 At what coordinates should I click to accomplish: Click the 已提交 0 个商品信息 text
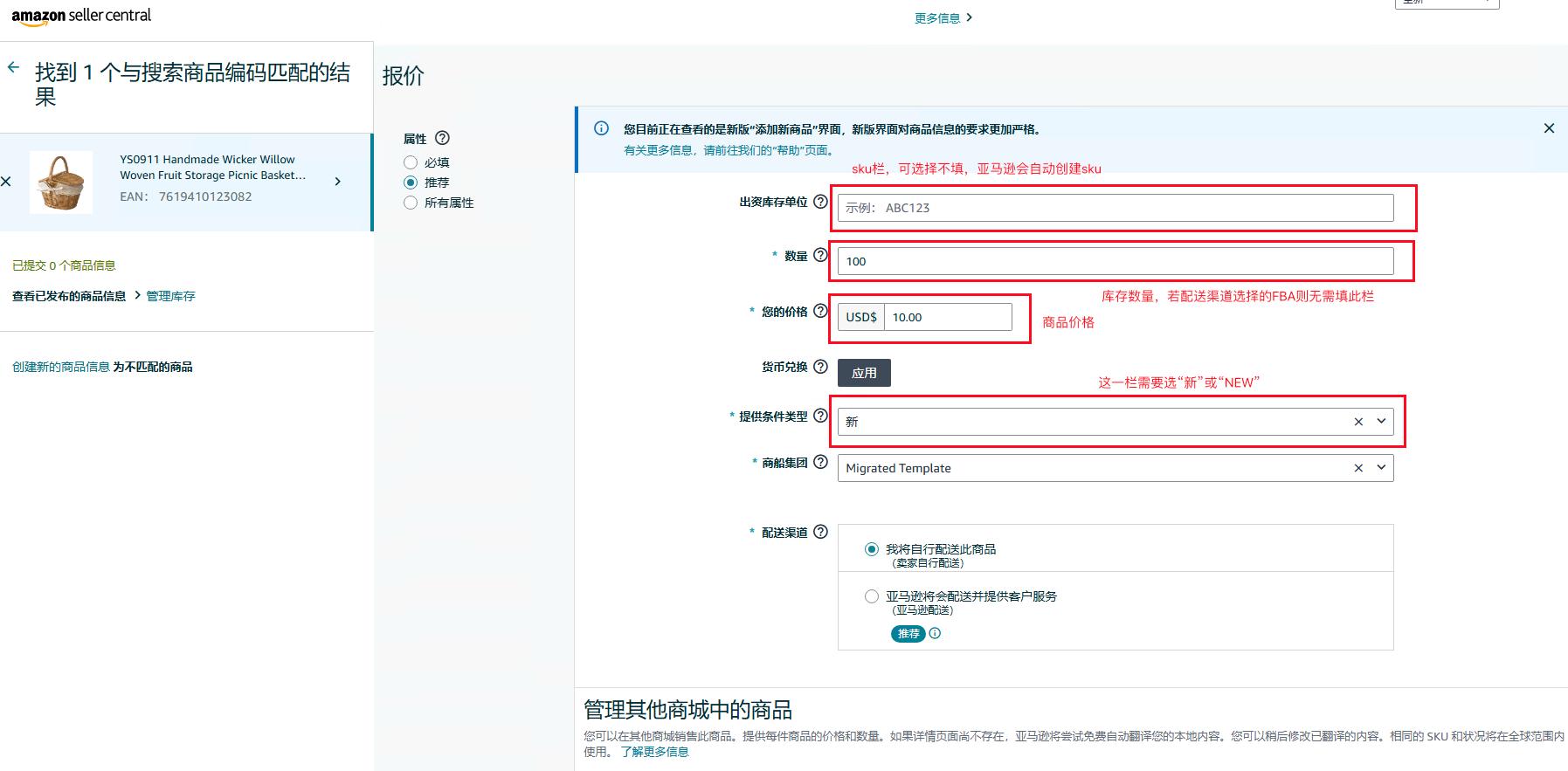click(64, 265)
